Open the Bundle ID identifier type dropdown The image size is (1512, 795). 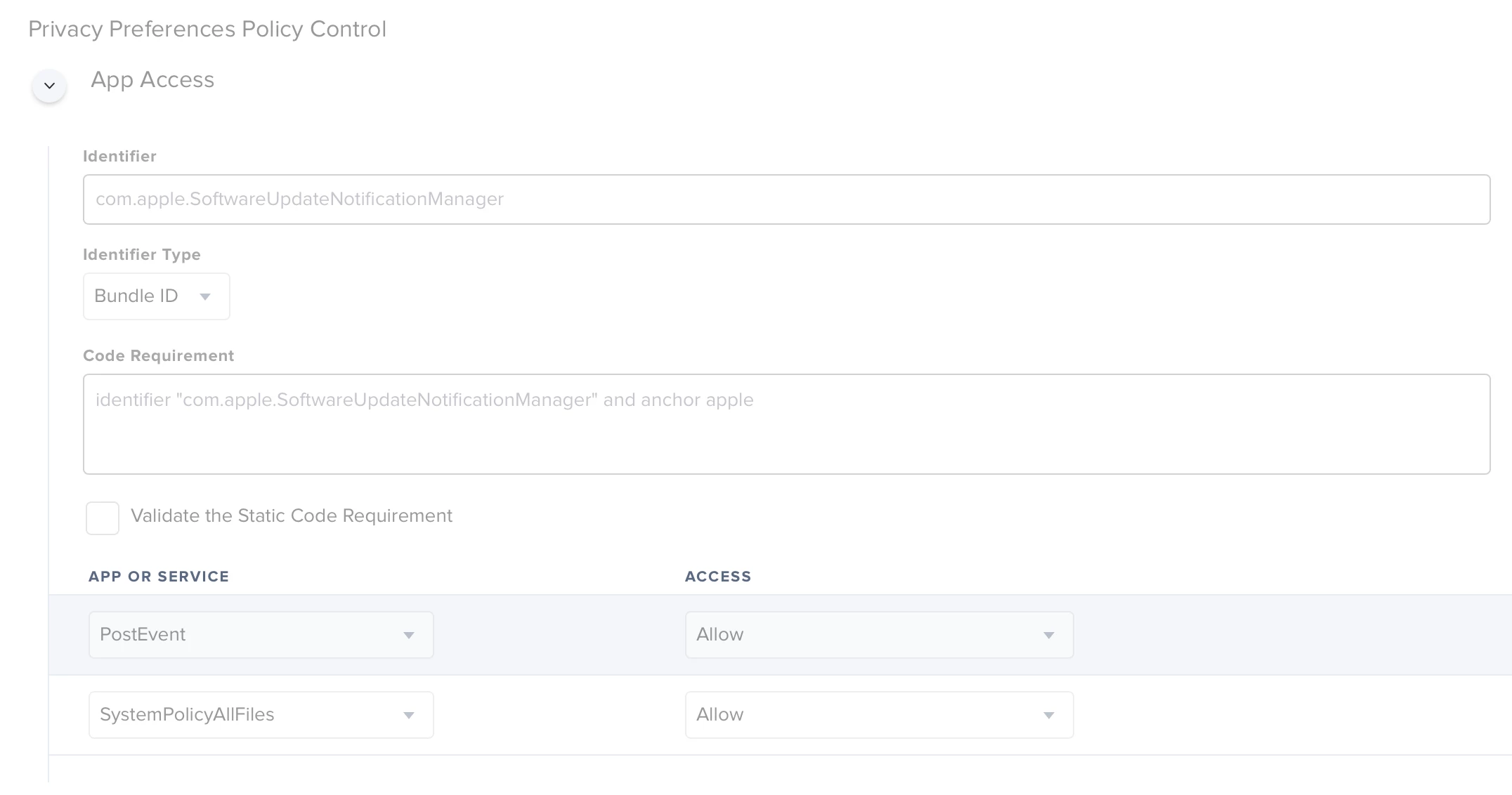click(156, 296)
